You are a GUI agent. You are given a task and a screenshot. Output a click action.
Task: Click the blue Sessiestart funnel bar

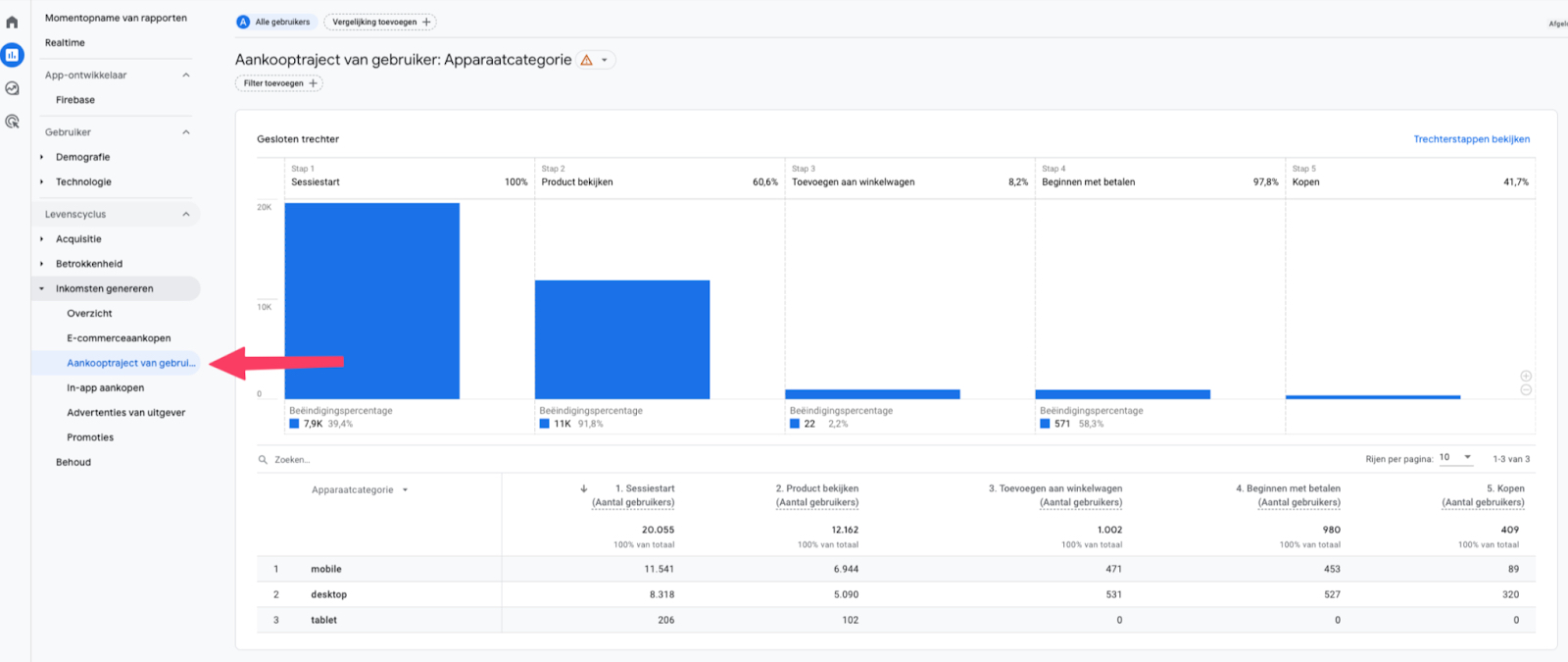(x=371, y=300)
